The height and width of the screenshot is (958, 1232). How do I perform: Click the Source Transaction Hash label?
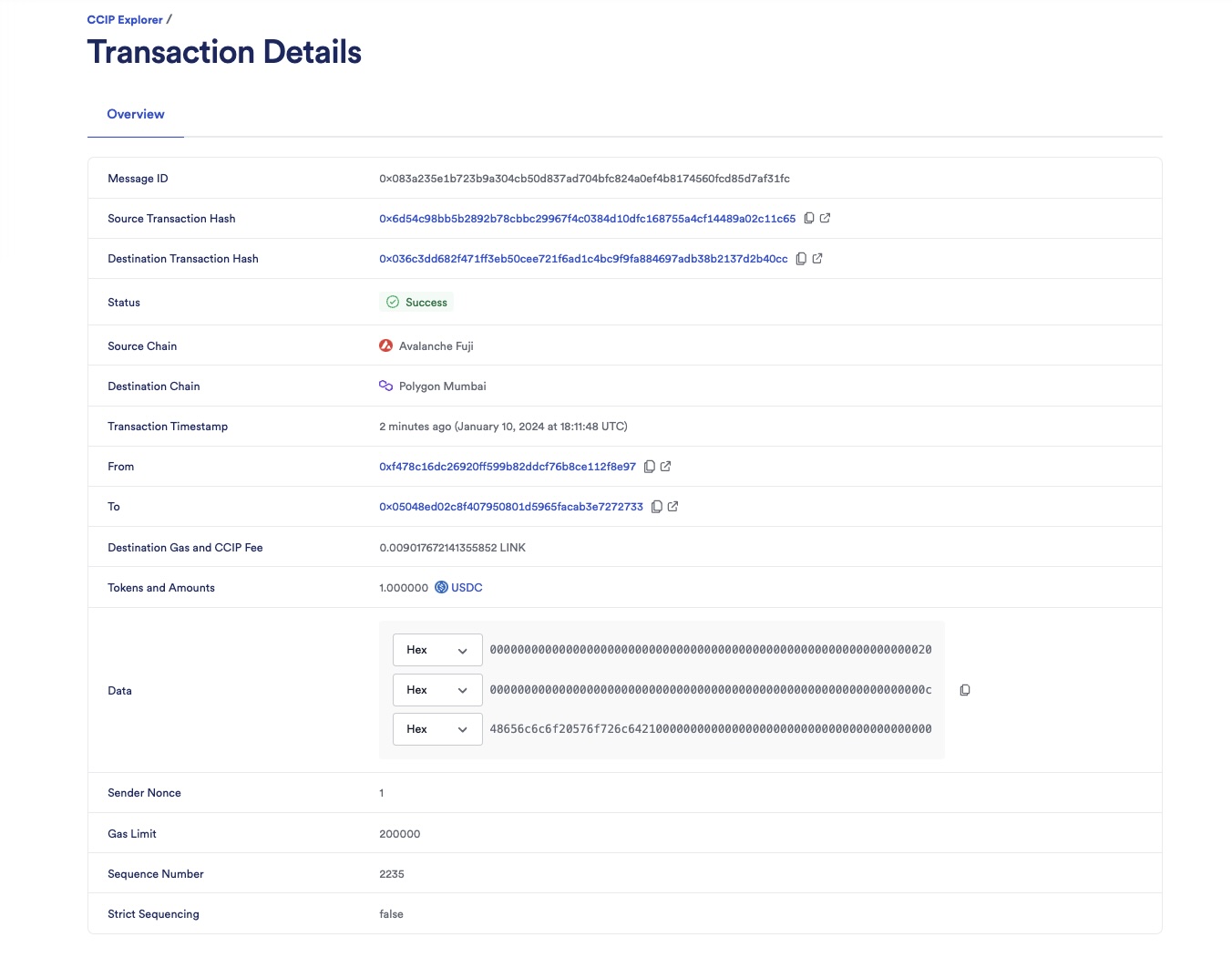coord(171,219)
